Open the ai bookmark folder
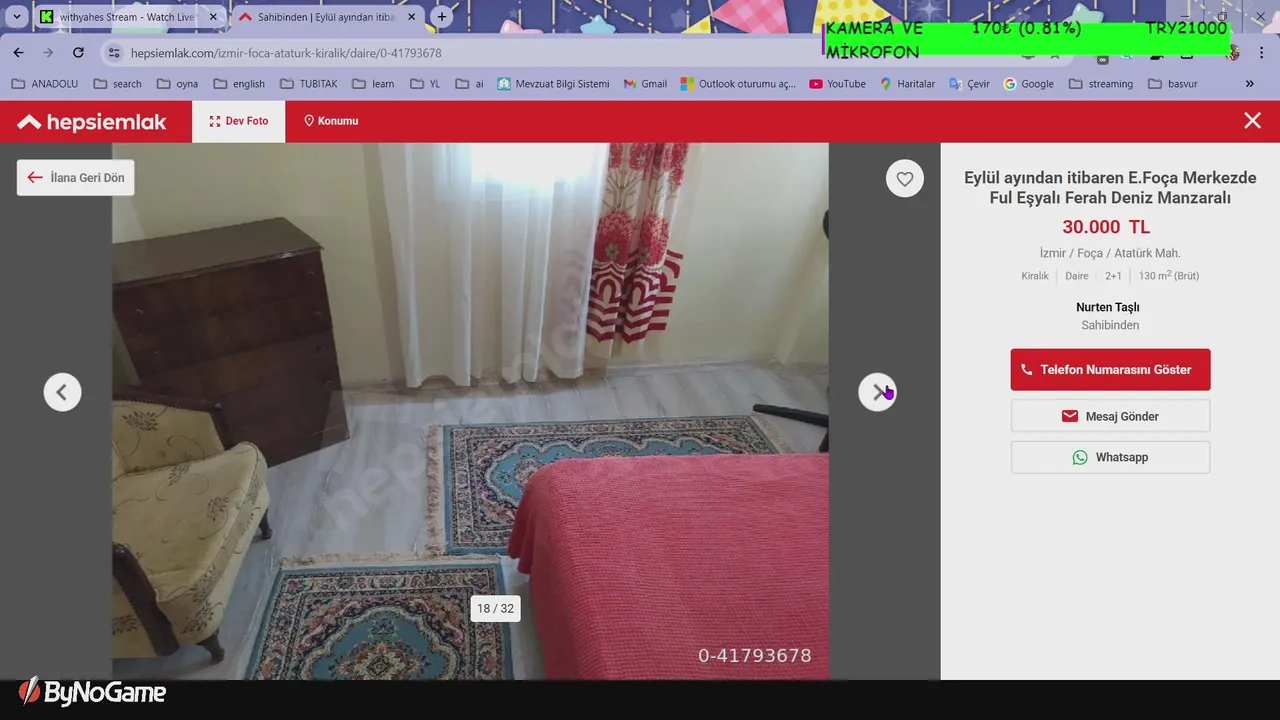The width and height of the screenshot is (1280, 720). pyautogui.click(x=469, y=84)
